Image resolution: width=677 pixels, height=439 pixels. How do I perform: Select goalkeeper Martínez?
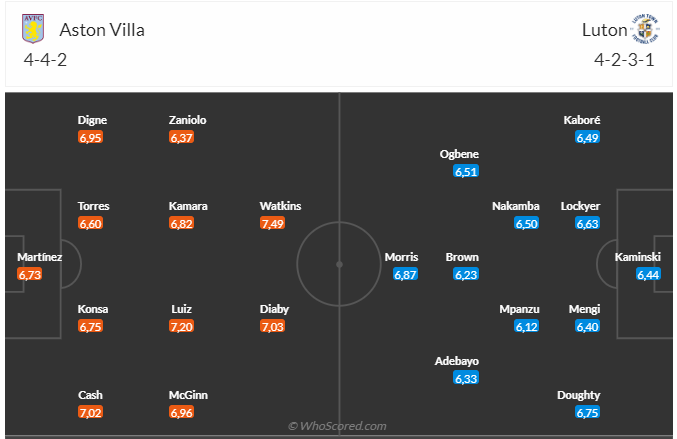click(40, 257)
